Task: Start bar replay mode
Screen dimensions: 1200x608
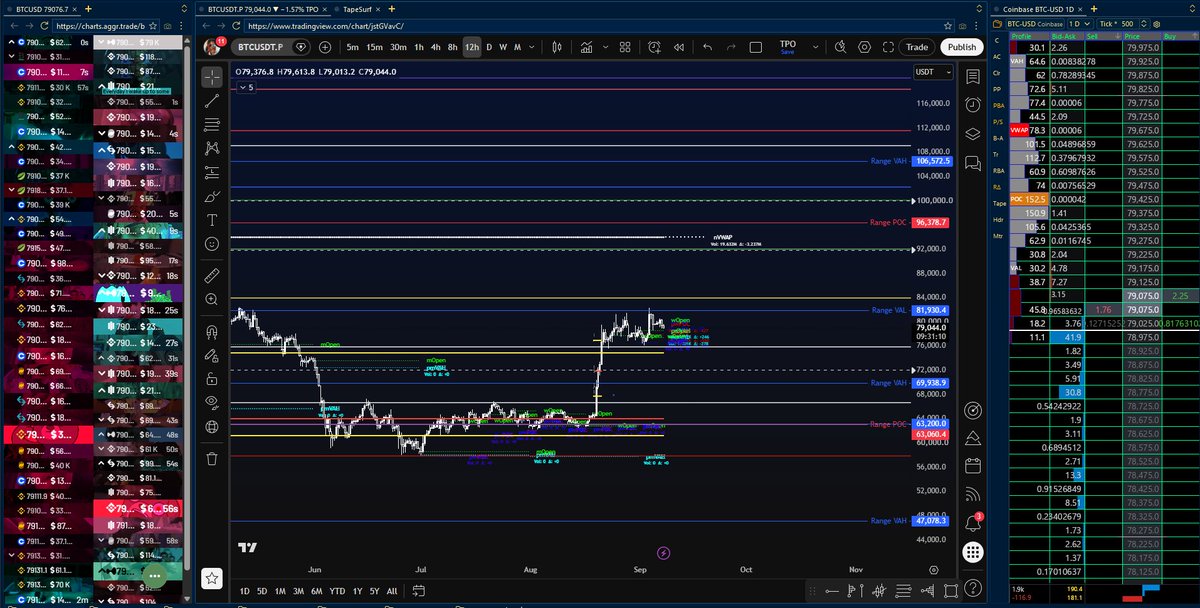Action: [x=679, y=47]
